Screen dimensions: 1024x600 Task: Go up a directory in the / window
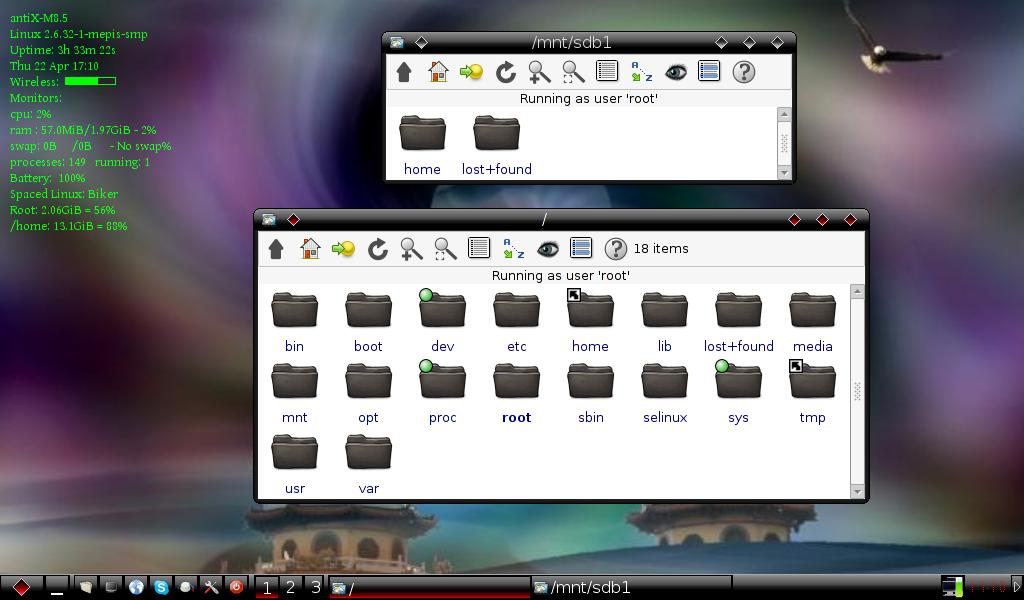tap(276, 249)
